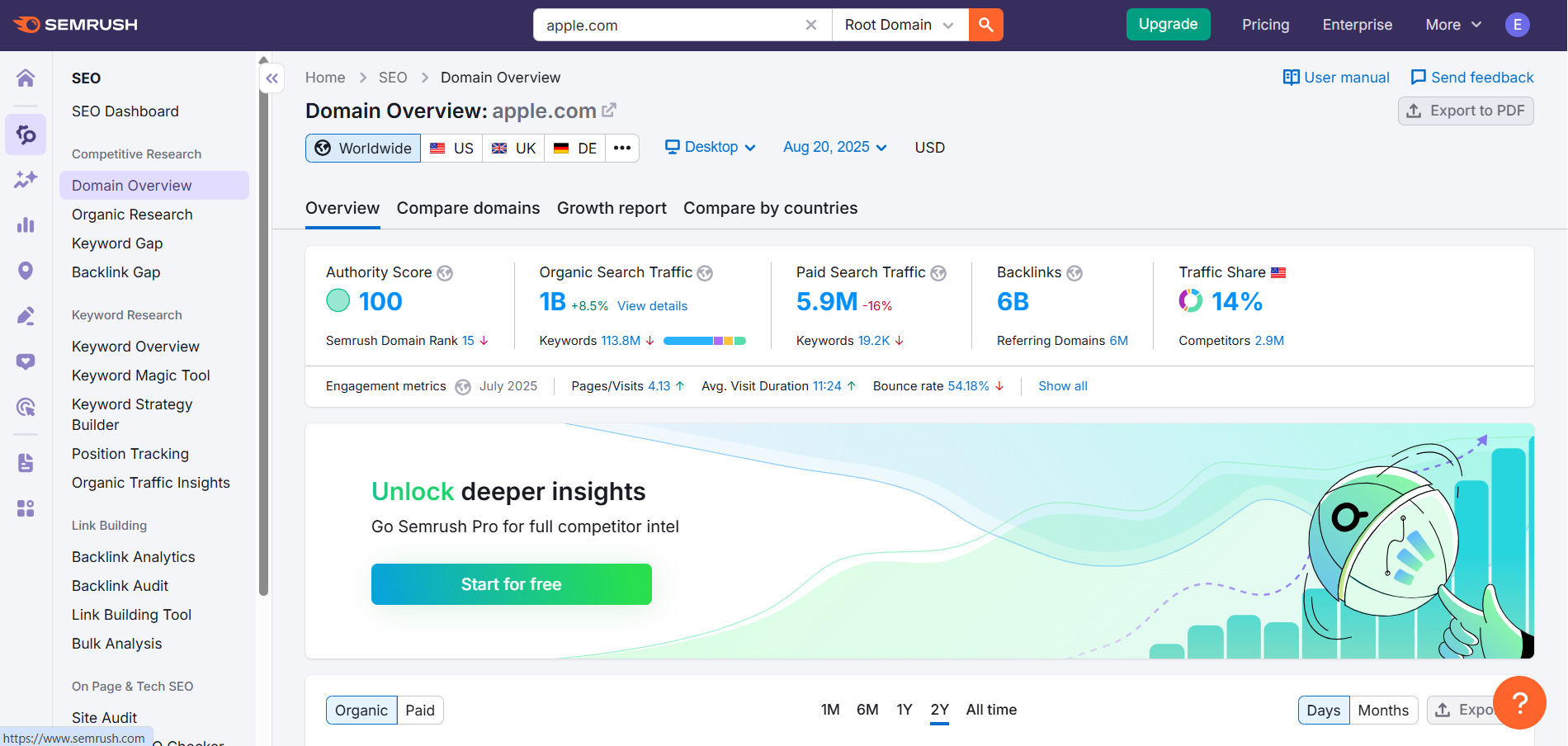The height and width of the screenshot is (746, 1568).
Task: Select Organic chart toggle
Action: 361,711
